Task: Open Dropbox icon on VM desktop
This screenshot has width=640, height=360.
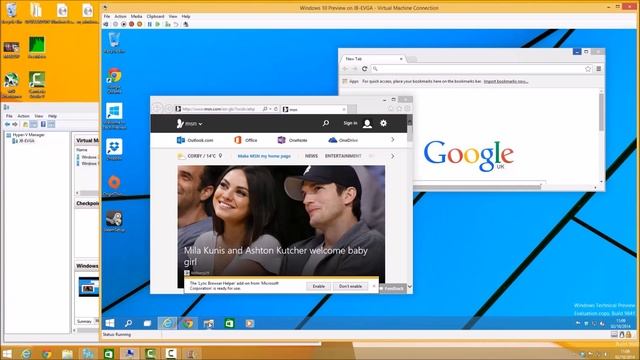Action: pyautogui.click(x=114, y=149)
